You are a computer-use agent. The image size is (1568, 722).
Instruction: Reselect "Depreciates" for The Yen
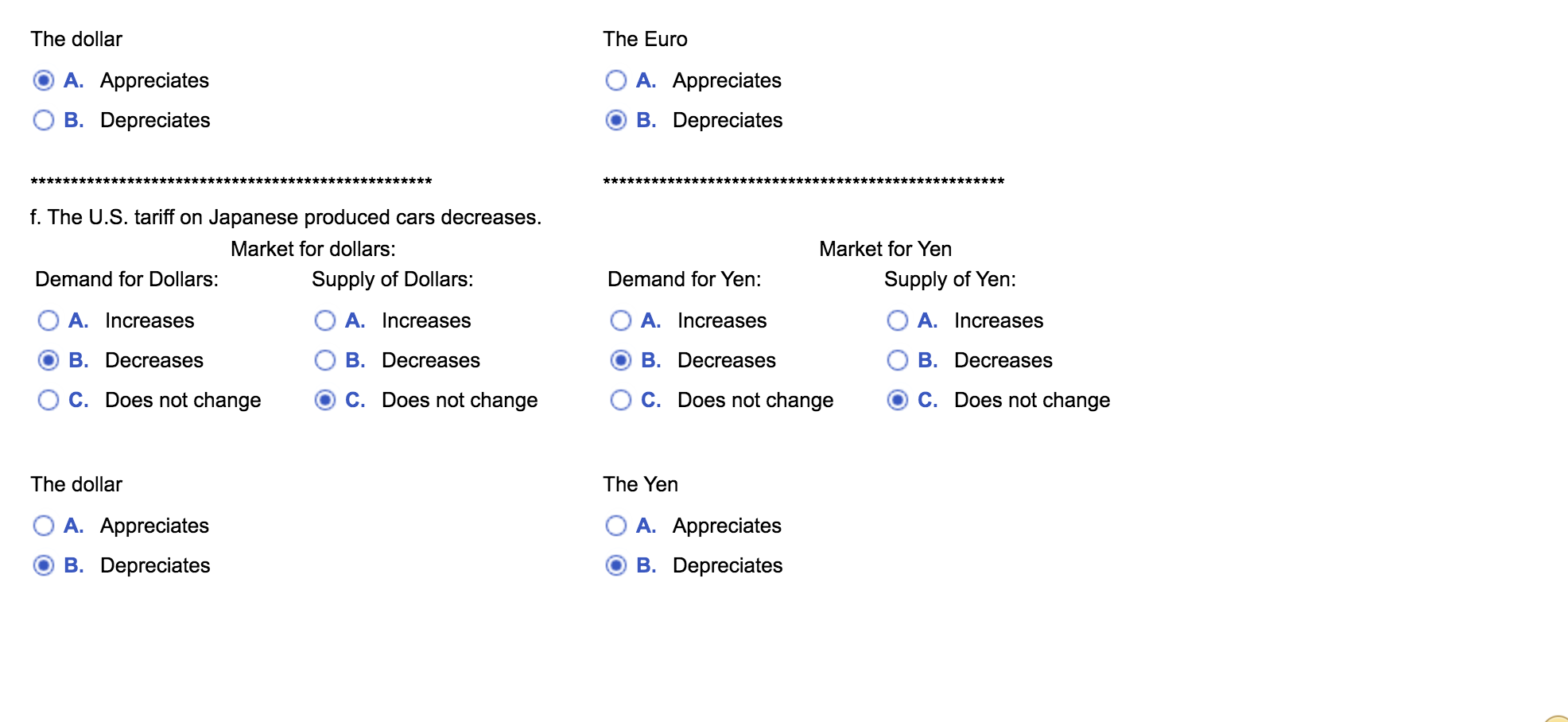tap(616, 565)
